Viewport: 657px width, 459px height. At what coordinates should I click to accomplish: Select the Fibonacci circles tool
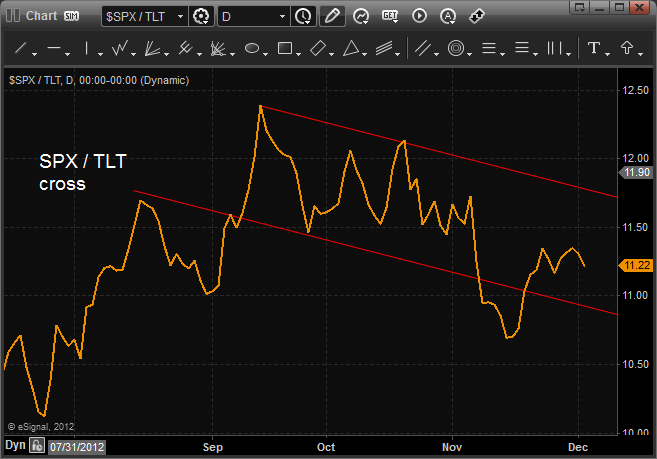pos(456,48)
